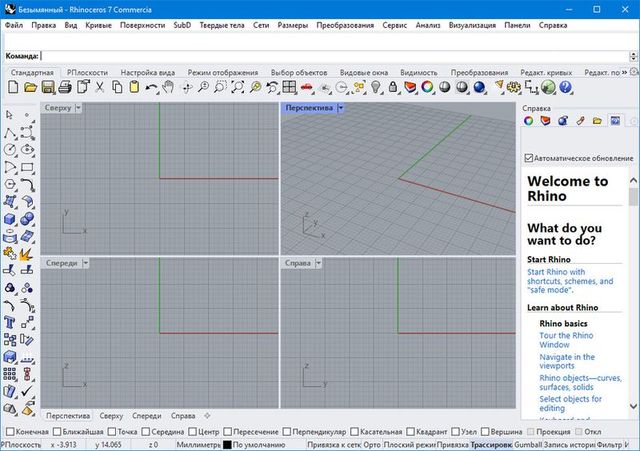Image resolution: width=640 pixels, height=451 pixels.
Task: Select the pointer arrow selection tool
Action: coord(9,115)
